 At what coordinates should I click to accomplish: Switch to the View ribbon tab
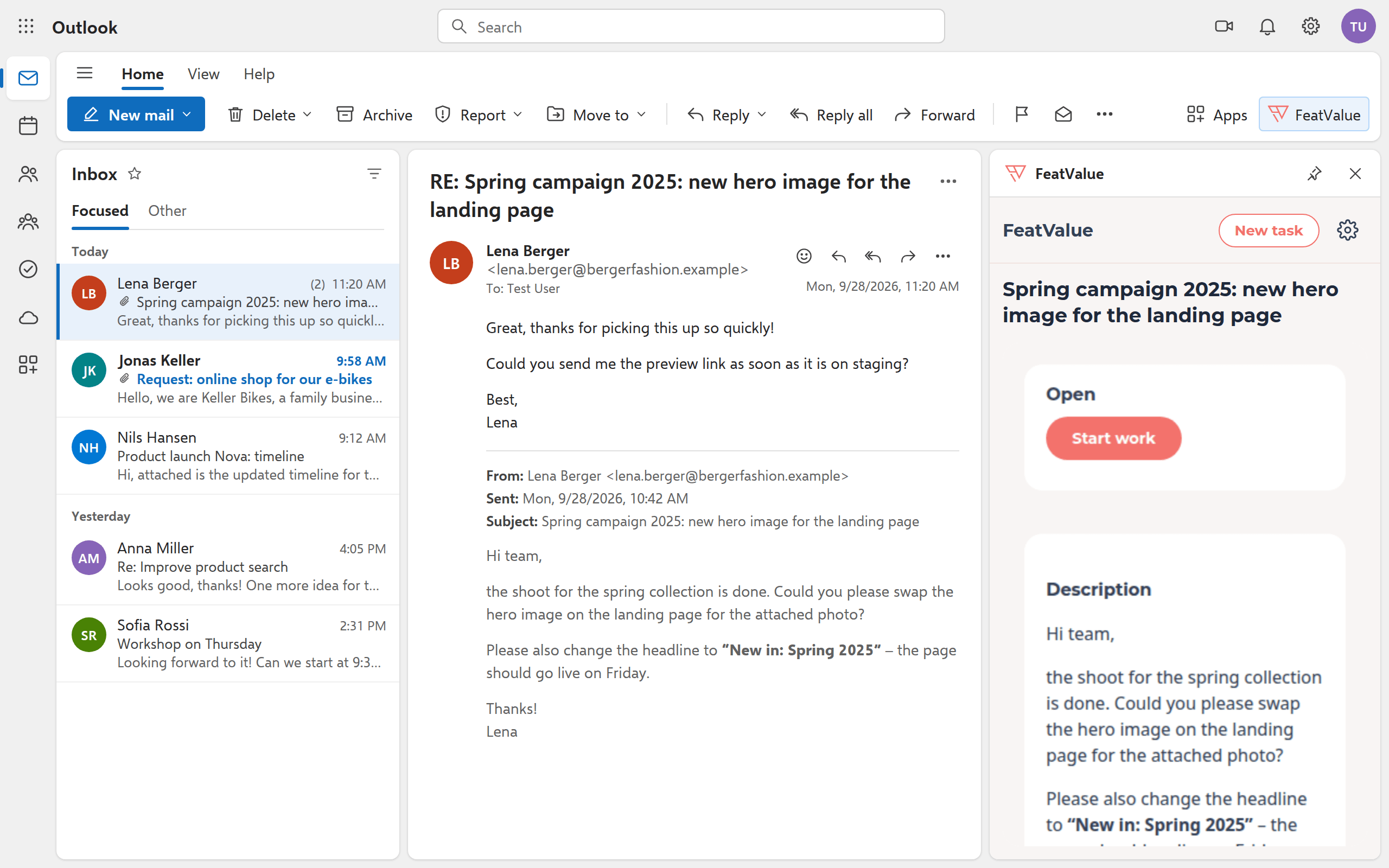pyautogui.click(x=203, y=74)
